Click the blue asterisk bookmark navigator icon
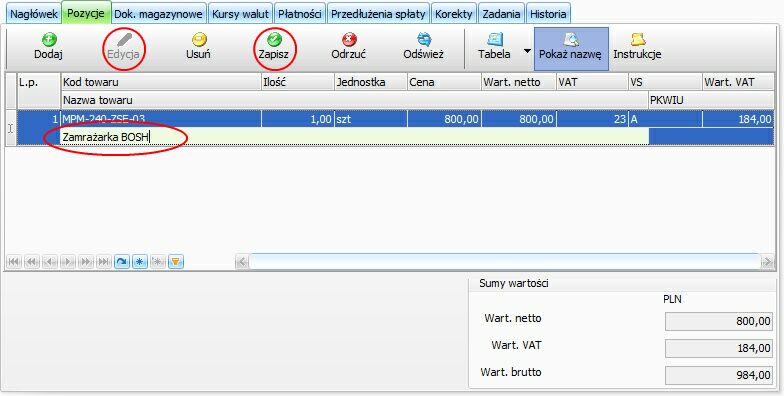 coord(140,262)
